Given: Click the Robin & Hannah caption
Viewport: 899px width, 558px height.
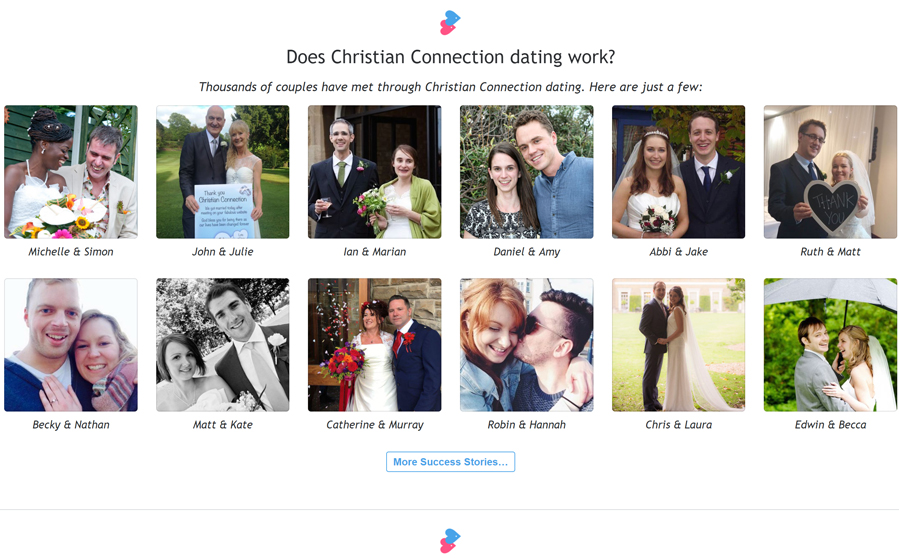Looking at the screenshot, I should click(x=526, y=425).
